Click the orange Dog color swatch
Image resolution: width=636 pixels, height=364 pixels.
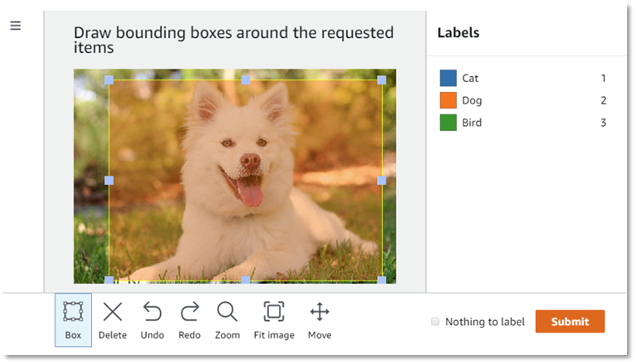click(448, 100)
